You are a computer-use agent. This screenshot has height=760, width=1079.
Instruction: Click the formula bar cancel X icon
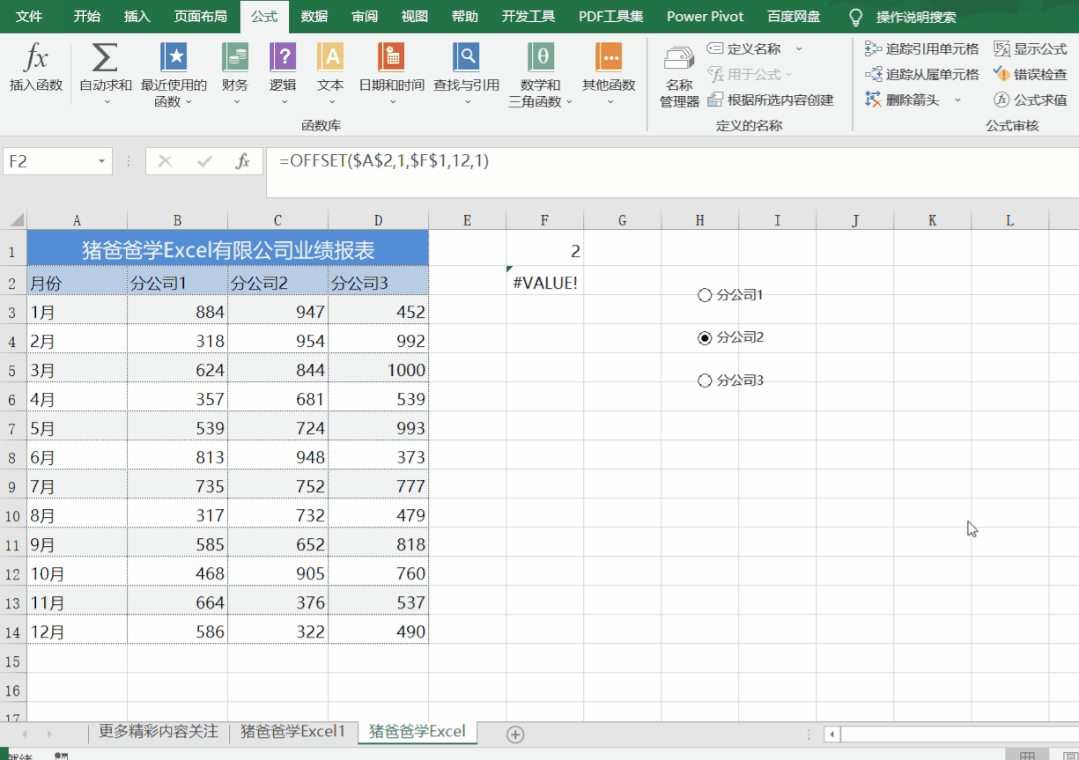(165, 162)
